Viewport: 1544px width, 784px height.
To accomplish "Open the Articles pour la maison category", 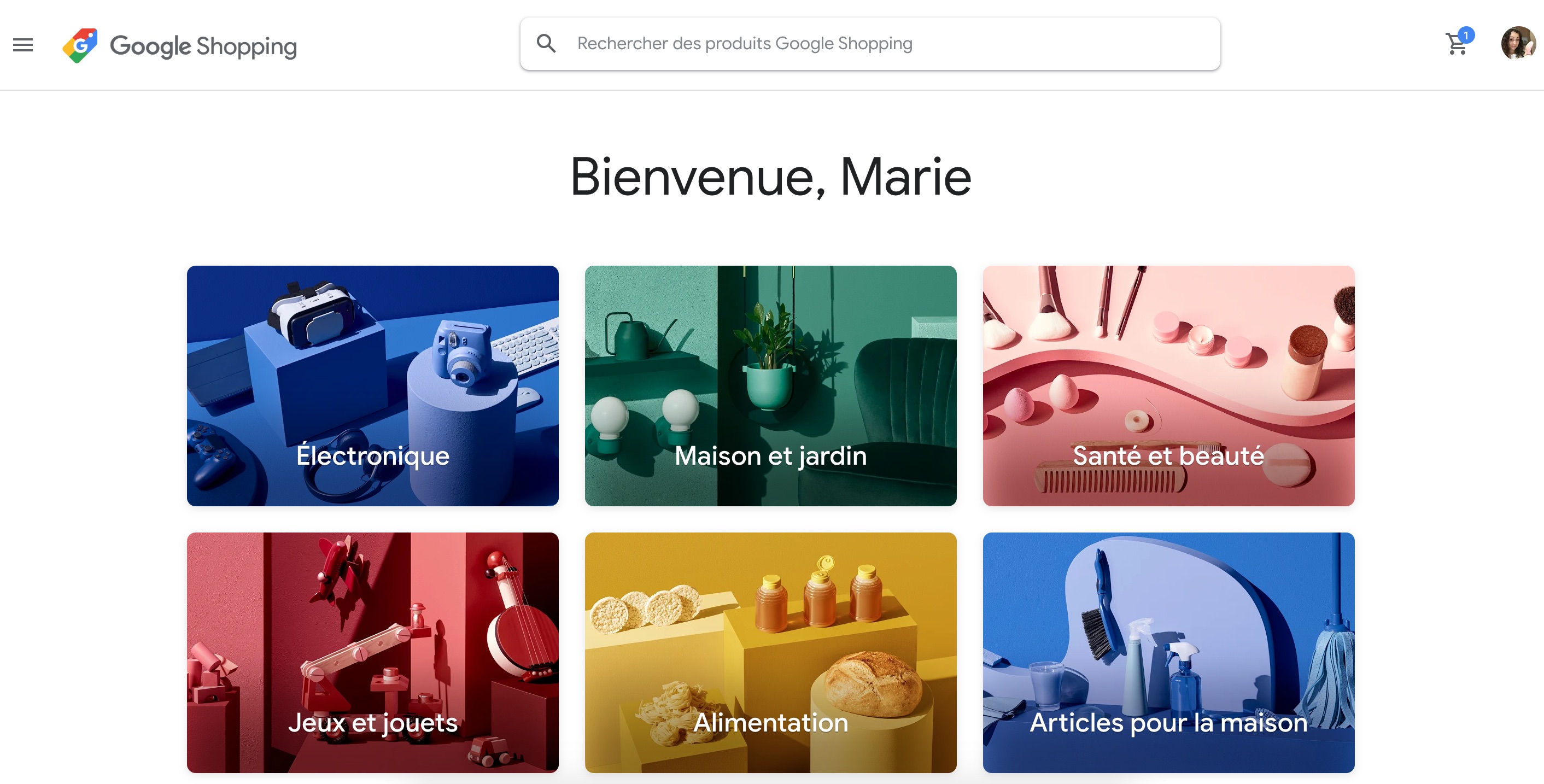I will pyautogui.click(x=1168, y=652).
